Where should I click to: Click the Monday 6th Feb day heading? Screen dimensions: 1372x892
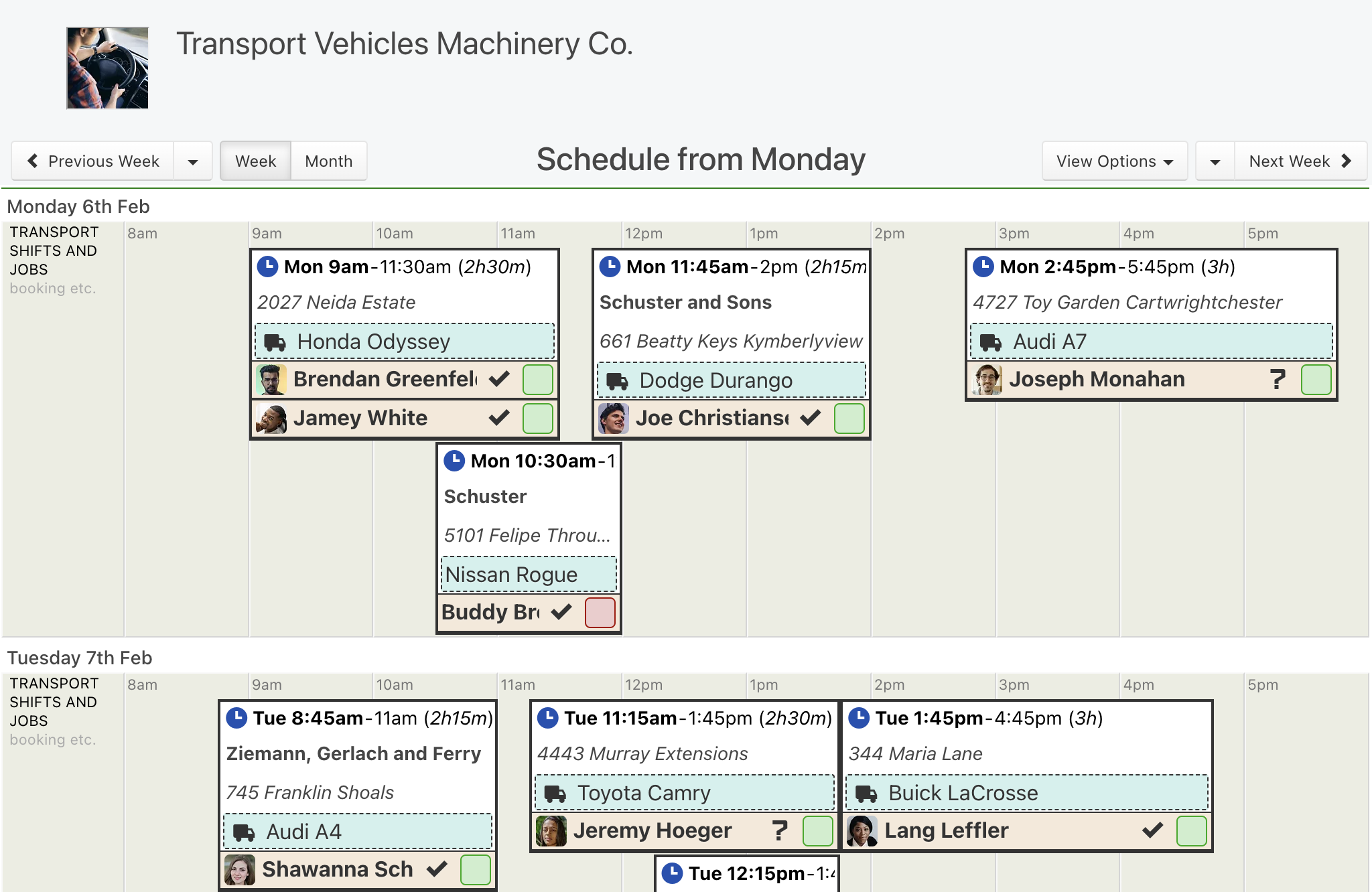click(78, 206)
